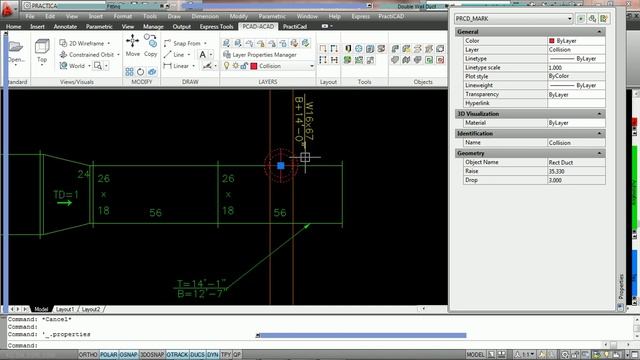The image size is (640, 360).
Task: Open the Modify menu in menu bar
Action: (x=238, y=16)
